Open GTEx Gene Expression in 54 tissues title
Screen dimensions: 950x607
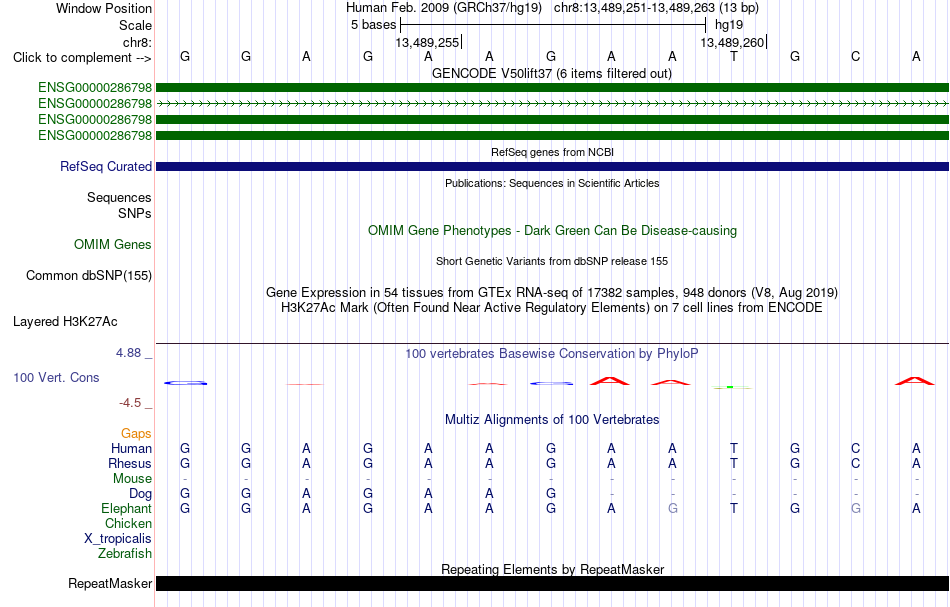[x=552, y=293]
